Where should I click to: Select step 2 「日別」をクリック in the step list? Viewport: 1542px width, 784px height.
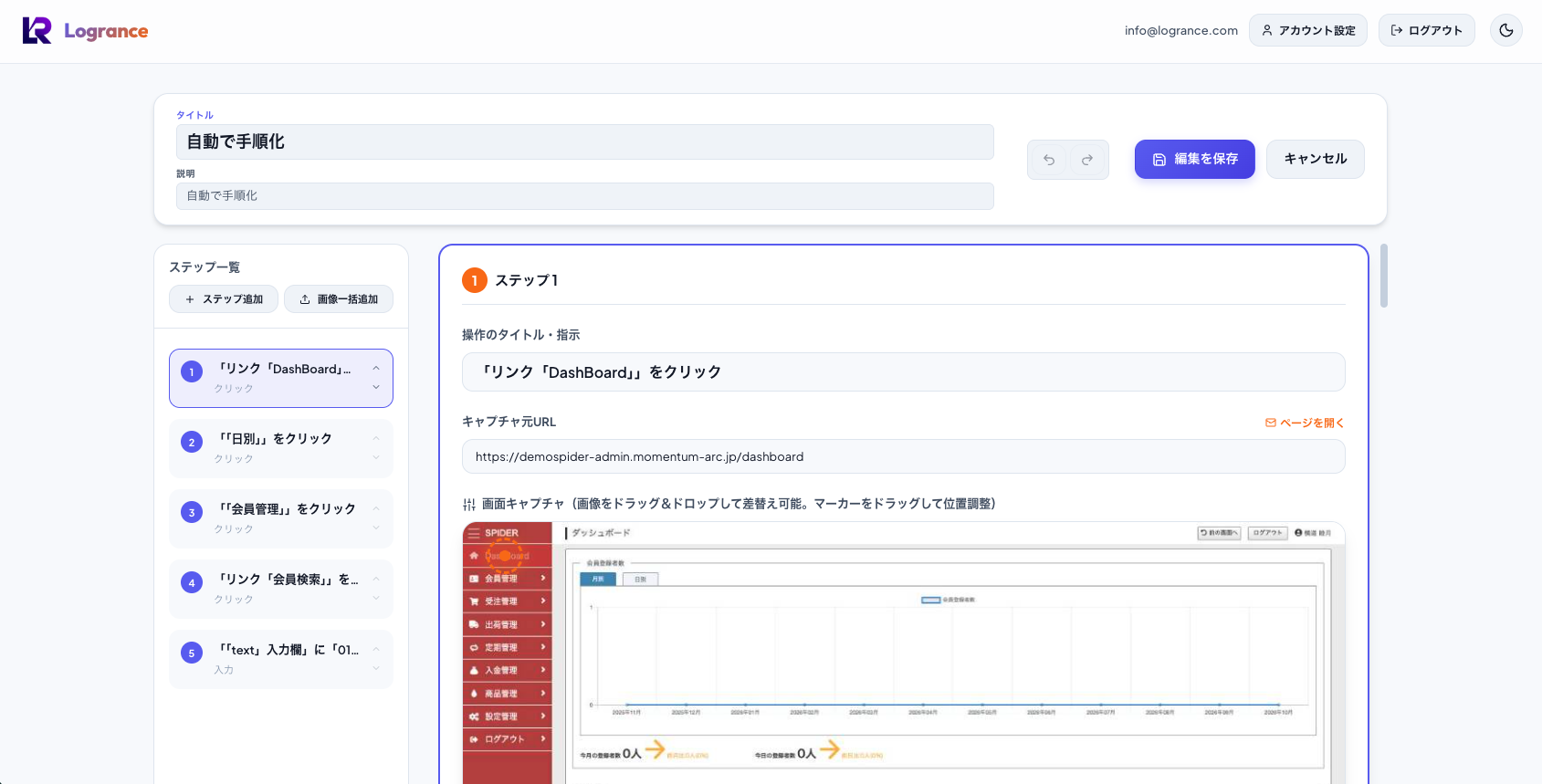click(x=281, y=448)
